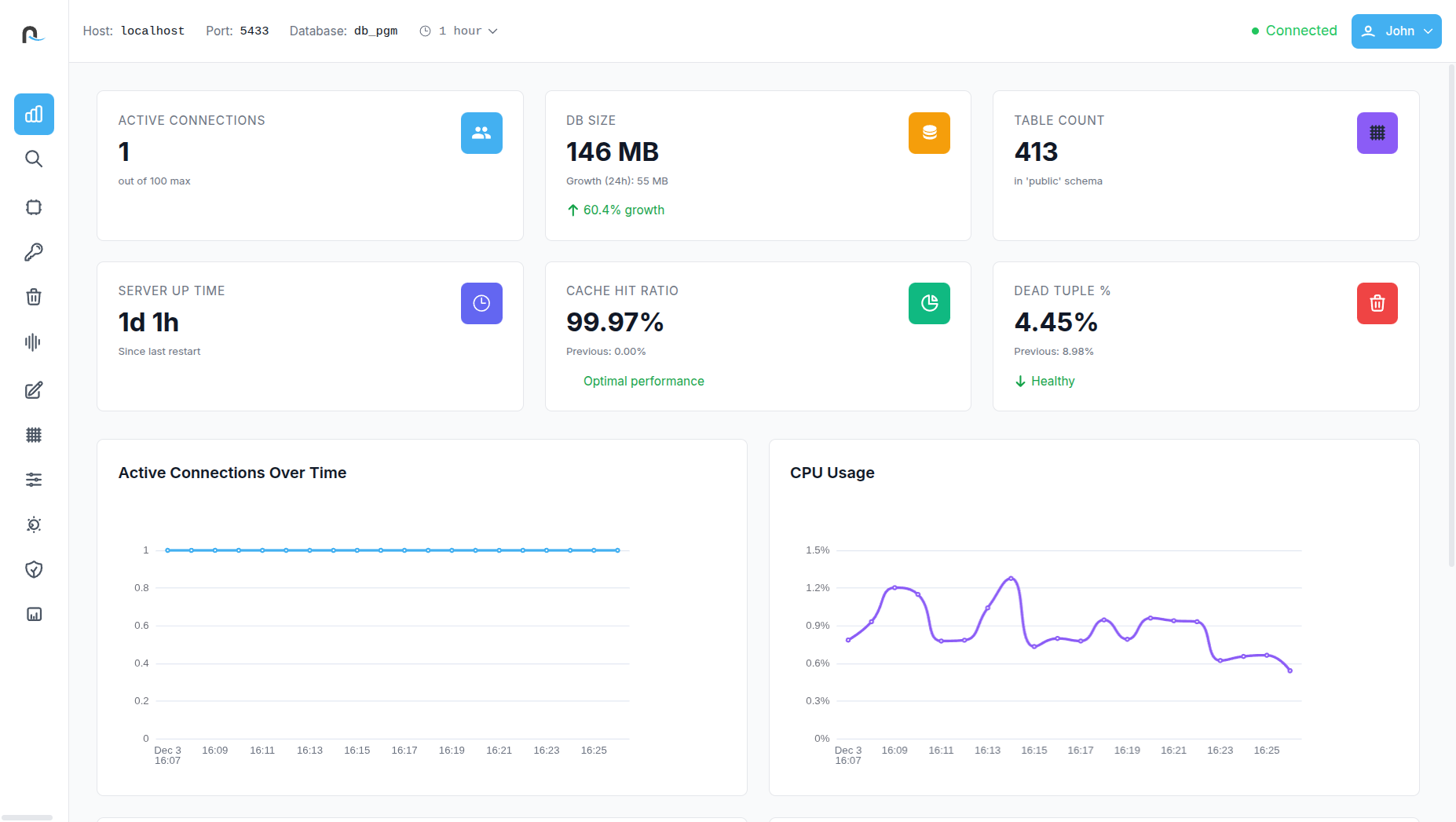Open the audio waveform icon in sidebar
The height and width of the screenshot is (822, 1456).
pyautogui.click(x=34, y=342)
